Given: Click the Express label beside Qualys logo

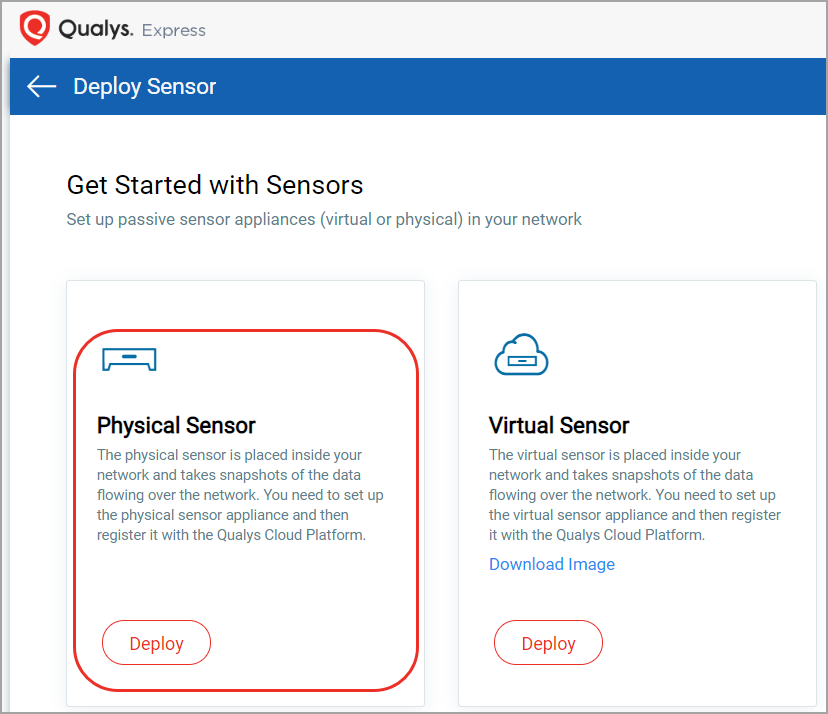Looking at the screenshot, I should click(x=173, y=31).
